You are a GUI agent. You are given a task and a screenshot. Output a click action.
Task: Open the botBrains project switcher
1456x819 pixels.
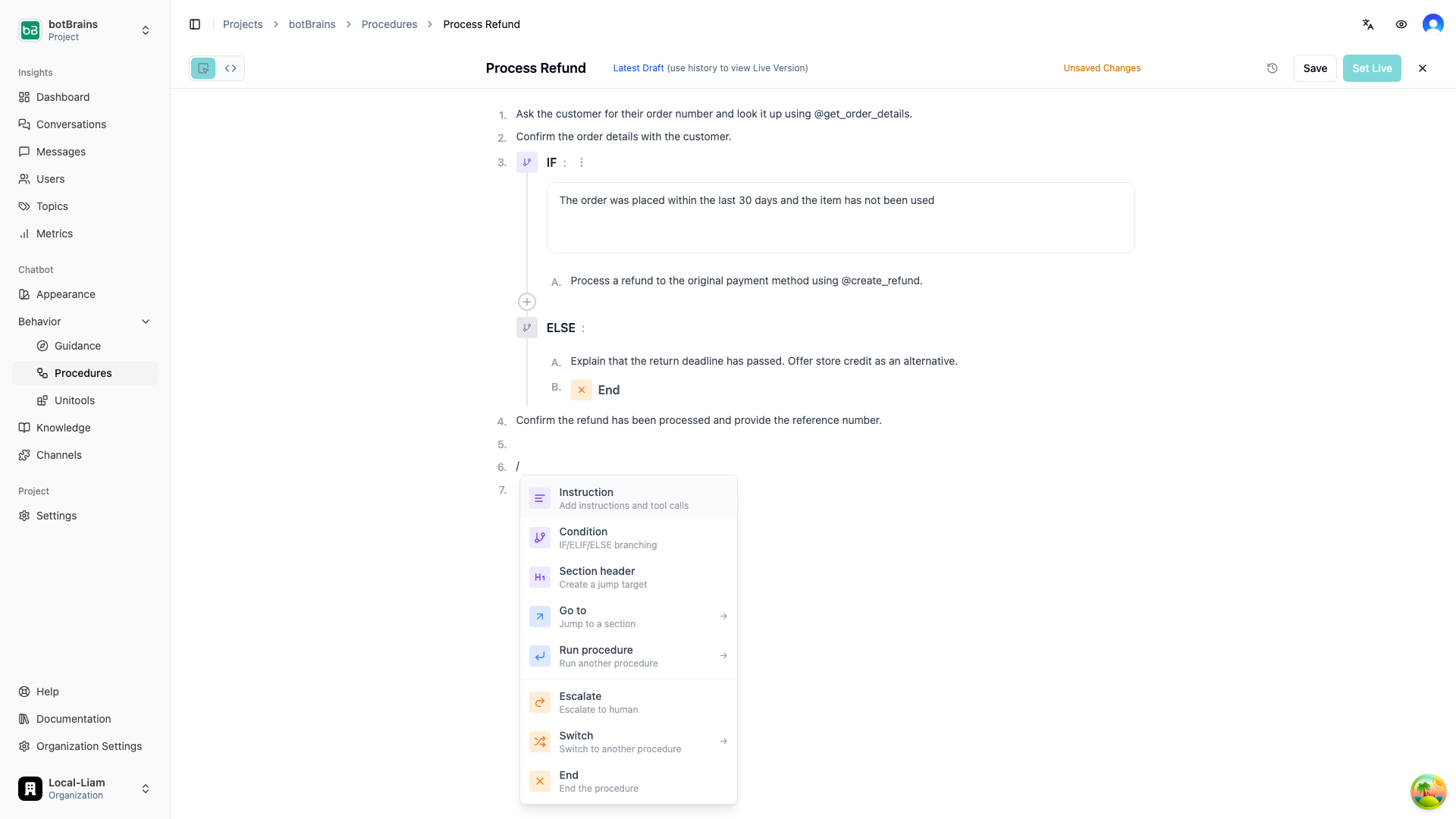click(145, 30)
